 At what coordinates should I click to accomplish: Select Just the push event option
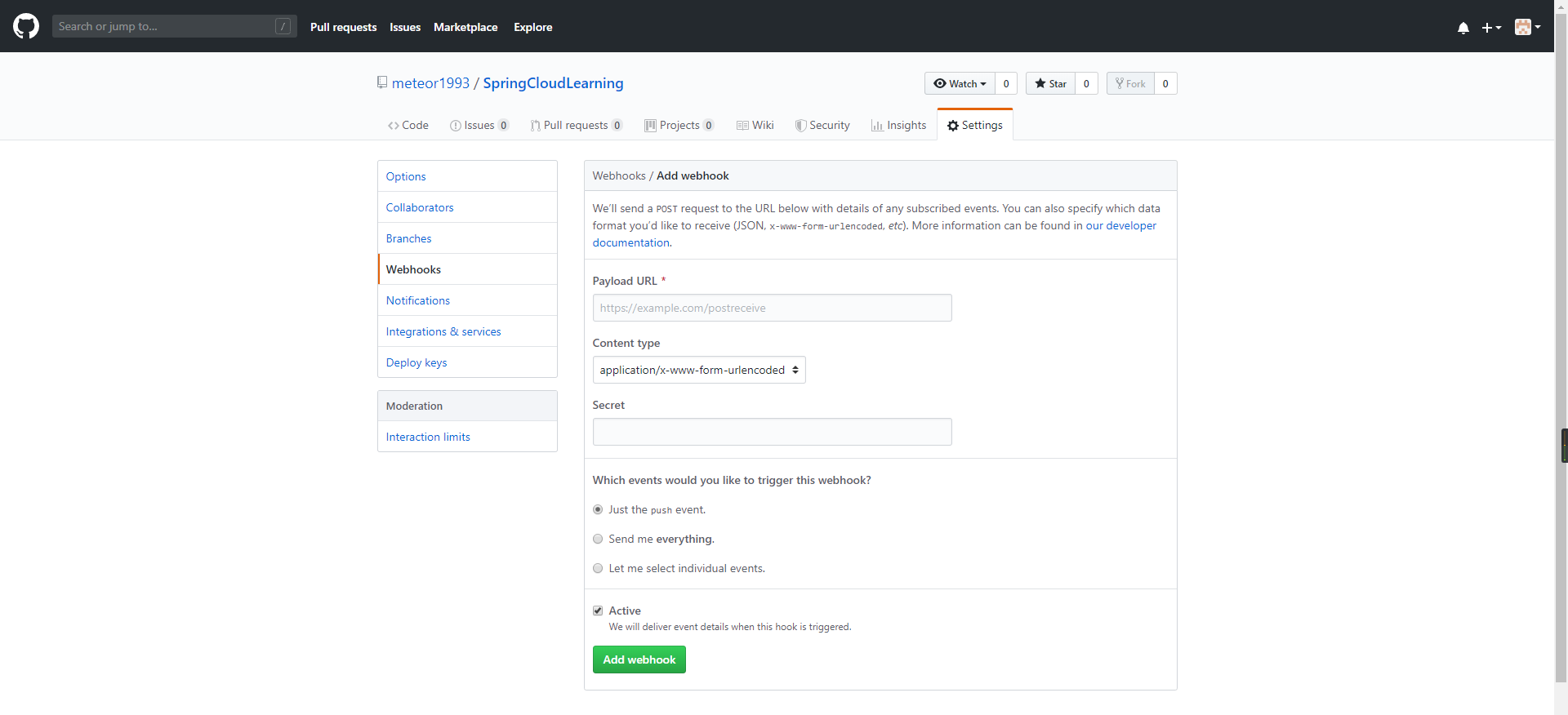pos(598,509)
